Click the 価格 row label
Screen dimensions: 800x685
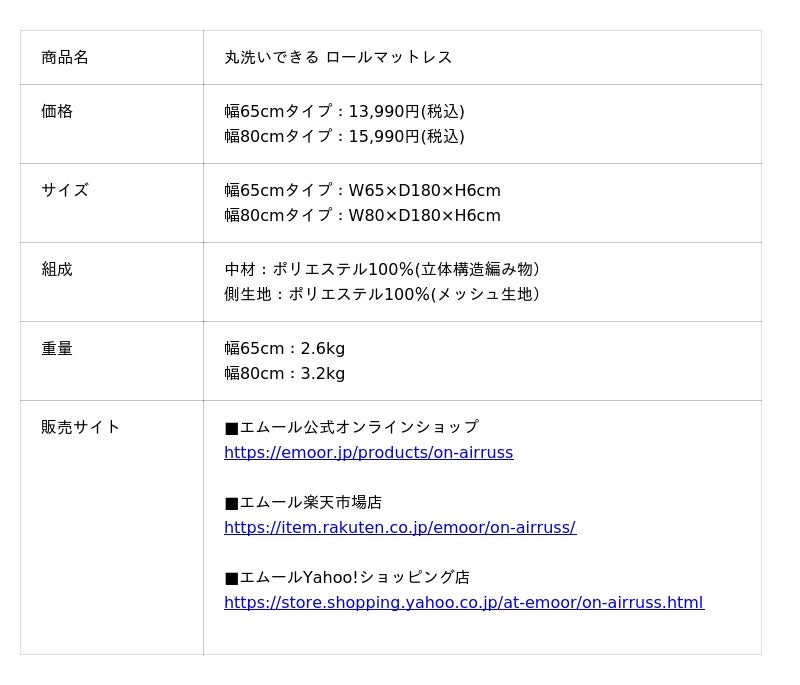click(x=57, y=112)
